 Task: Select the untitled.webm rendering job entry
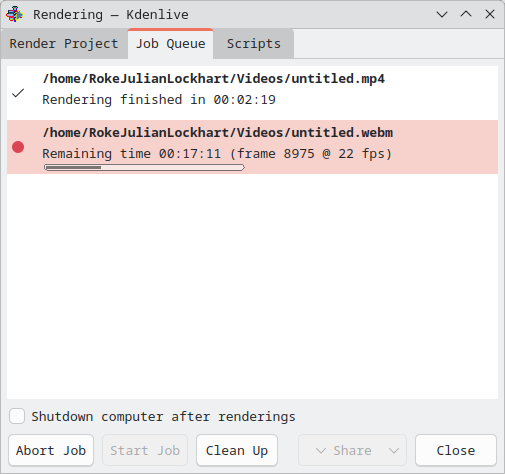(252, 147)
